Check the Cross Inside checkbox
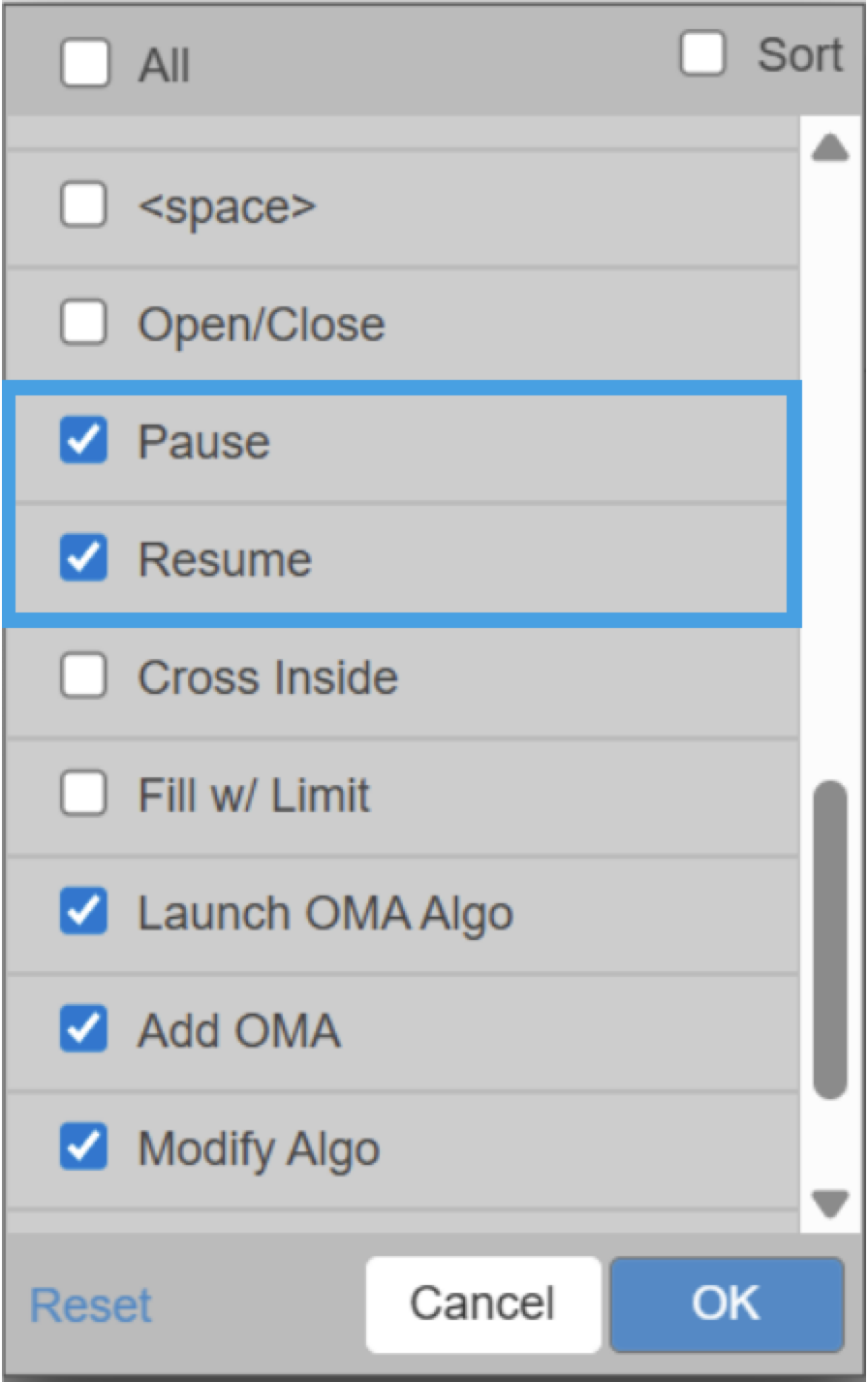 pyautogui.click(x=83, y=677)
